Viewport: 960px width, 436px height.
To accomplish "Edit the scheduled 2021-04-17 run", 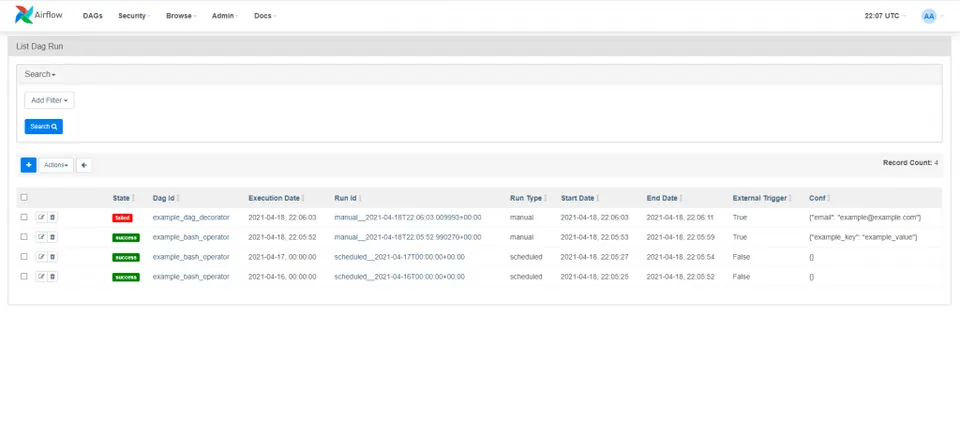I will tap(41, 257).
